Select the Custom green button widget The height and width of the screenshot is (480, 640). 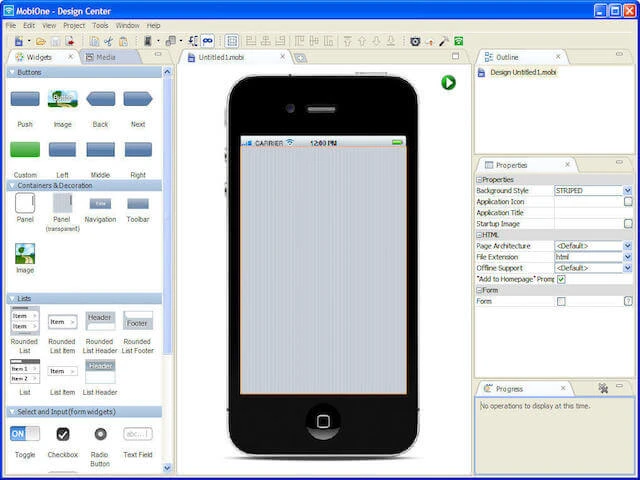pyautogui.click(x=25, y=150)
